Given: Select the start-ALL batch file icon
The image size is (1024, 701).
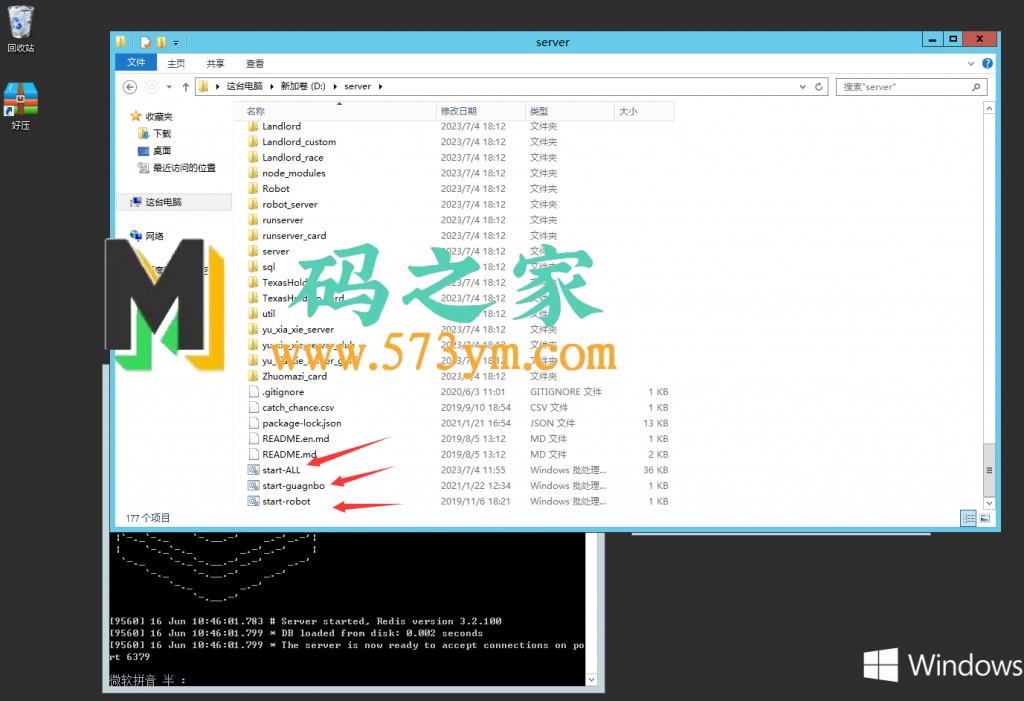Looking at the screenshot, I should pyautogui.click(x=253, y=470).
